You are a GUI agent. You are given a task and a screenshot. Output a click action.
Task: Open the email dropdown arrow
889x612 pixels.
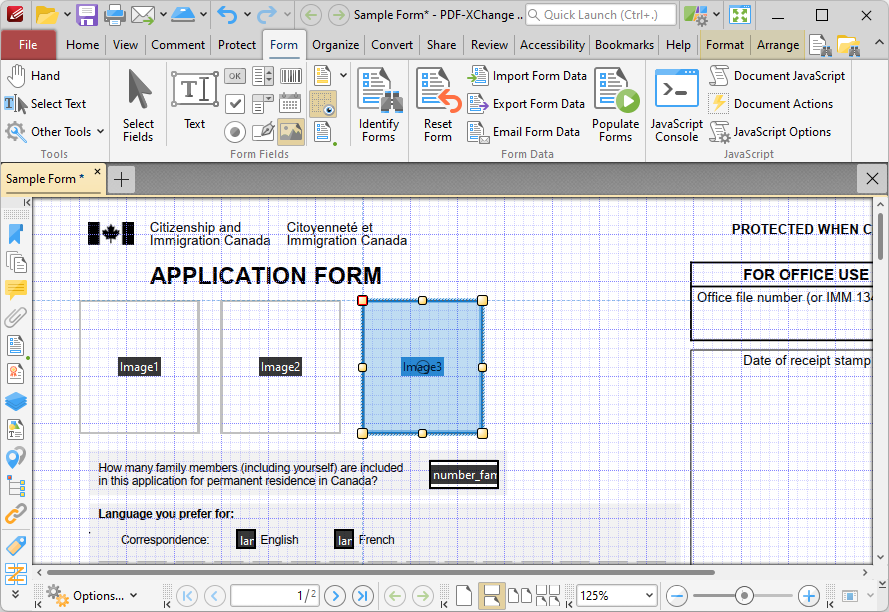click(x=163, y=14)
